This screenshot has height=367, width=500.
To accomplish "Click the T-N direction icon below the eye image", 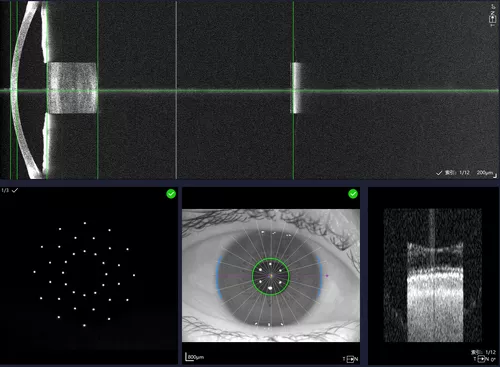I will 350,359.
